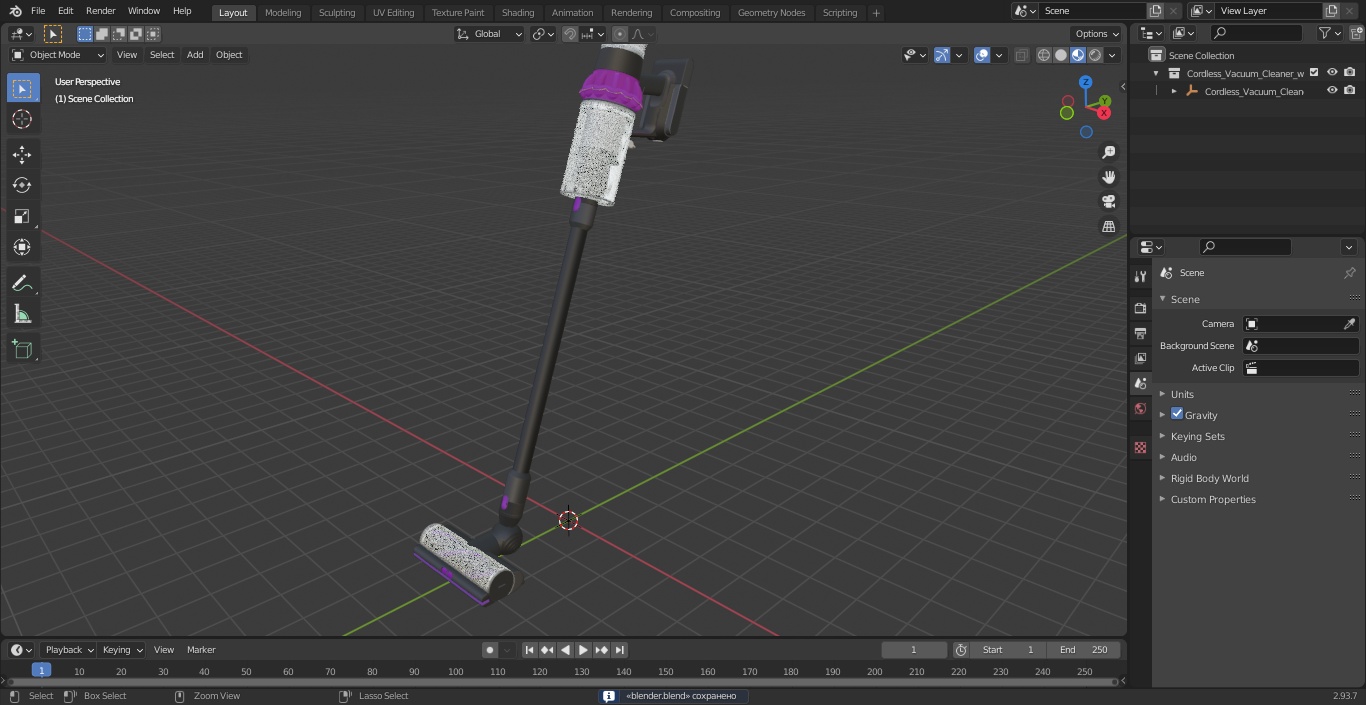Open the Render menu

(100, 11)
